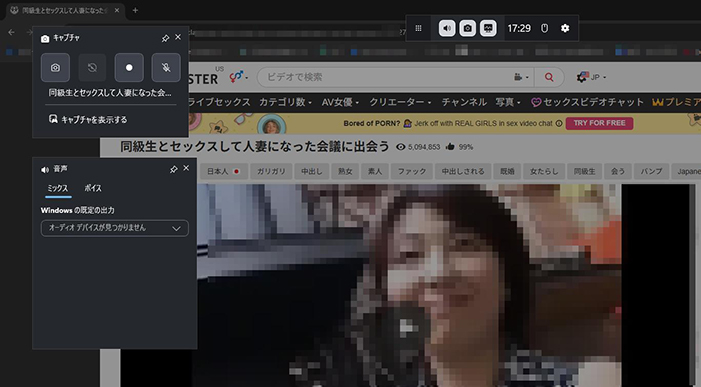Open the 写真 menu
The height and width of the screenshot is (387, 701).
point(508,102)
